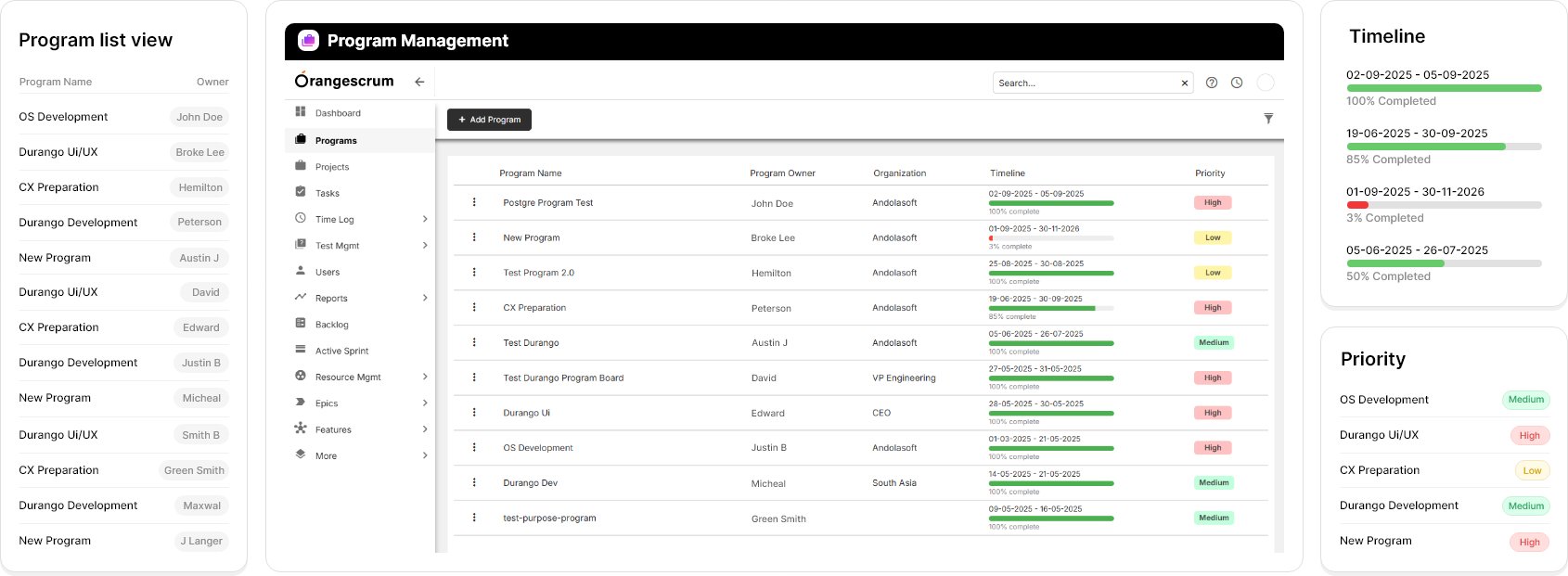The image size is (1568, 576).
Task: Click the Features icon in sidebar
Action: (301, 429)
